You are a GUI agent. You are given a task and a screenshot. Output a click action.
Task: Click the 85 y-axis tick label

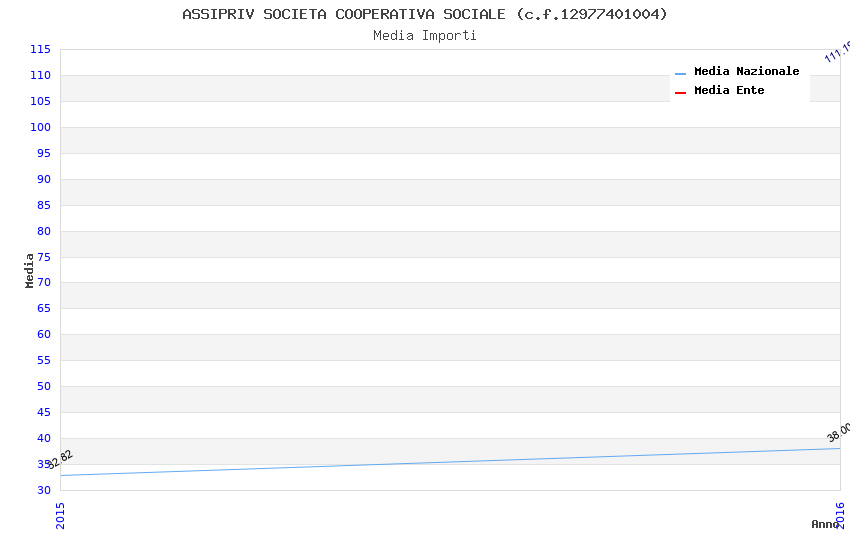coord(43,205)
